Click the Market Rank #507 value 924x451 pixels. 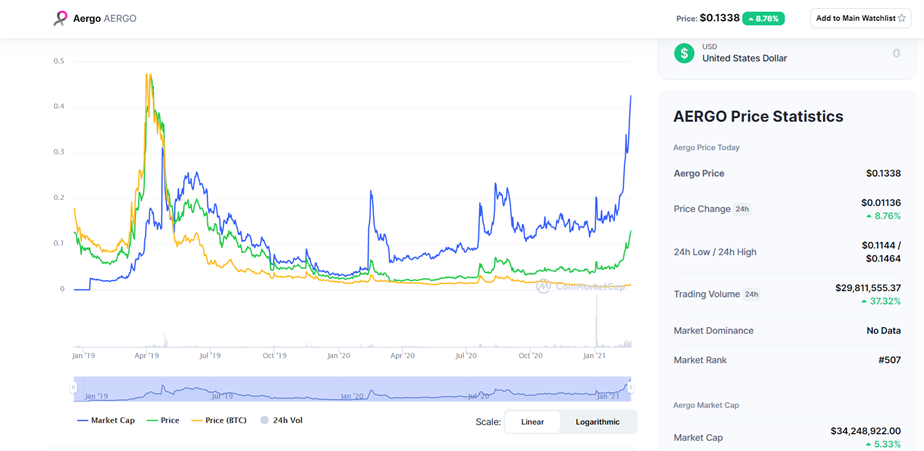click(889, 360)
